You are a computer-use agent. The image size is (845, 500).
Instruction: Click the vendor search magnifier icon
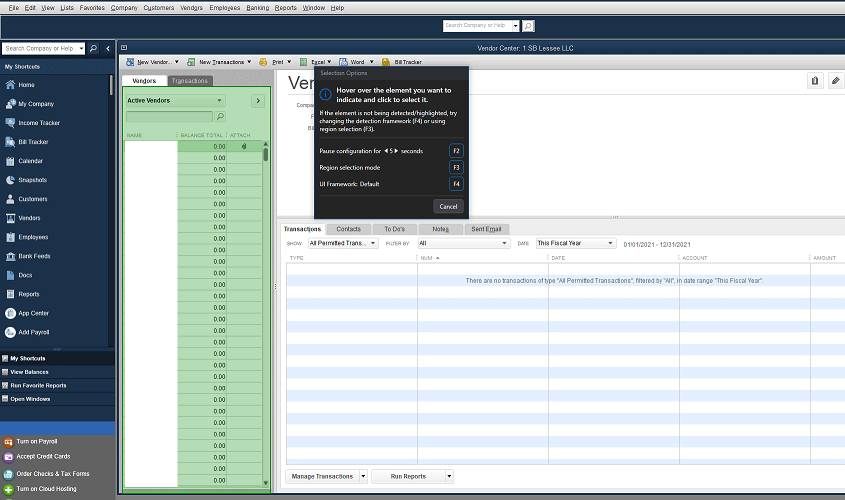tap(220, 117)
